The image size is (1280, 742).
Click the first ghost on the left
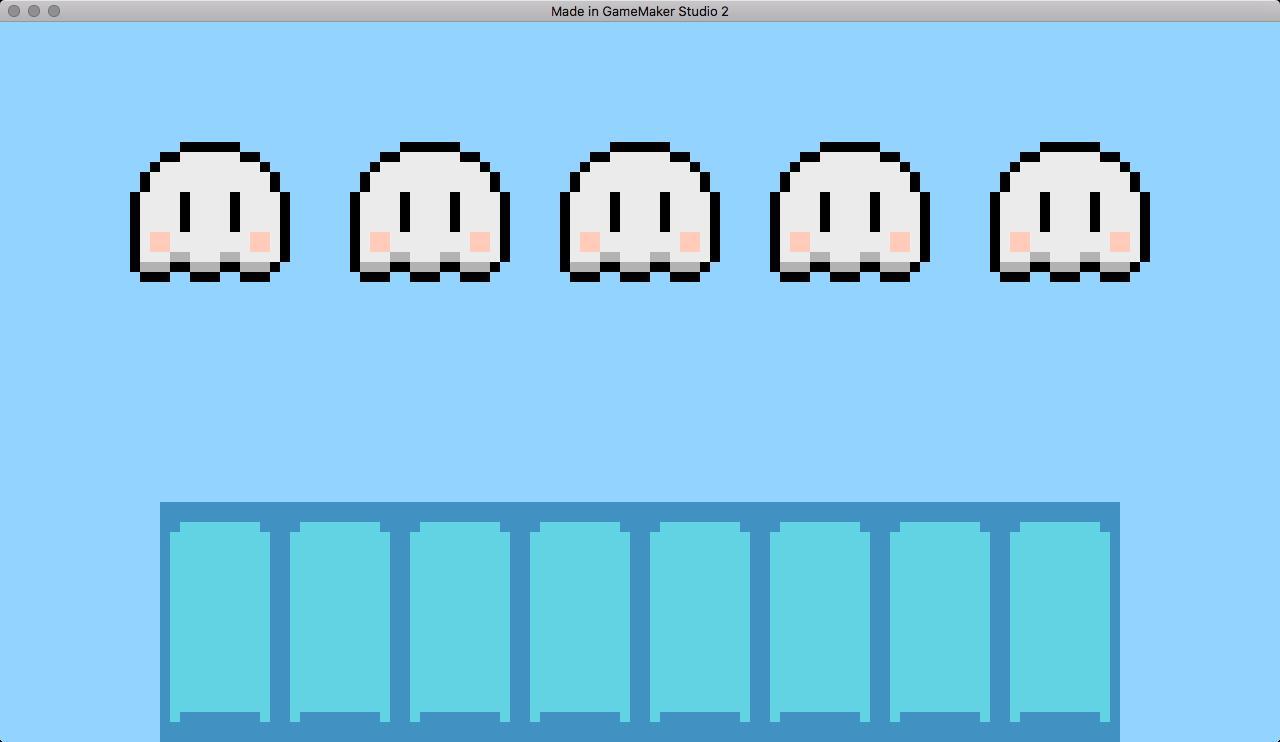tap(210, 212)
